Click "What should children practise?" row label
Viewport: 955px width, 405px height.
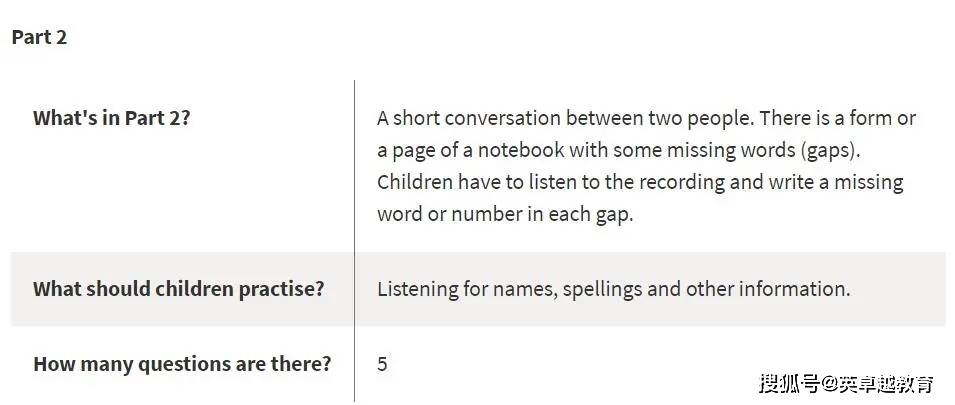click(x=178, y=289)
